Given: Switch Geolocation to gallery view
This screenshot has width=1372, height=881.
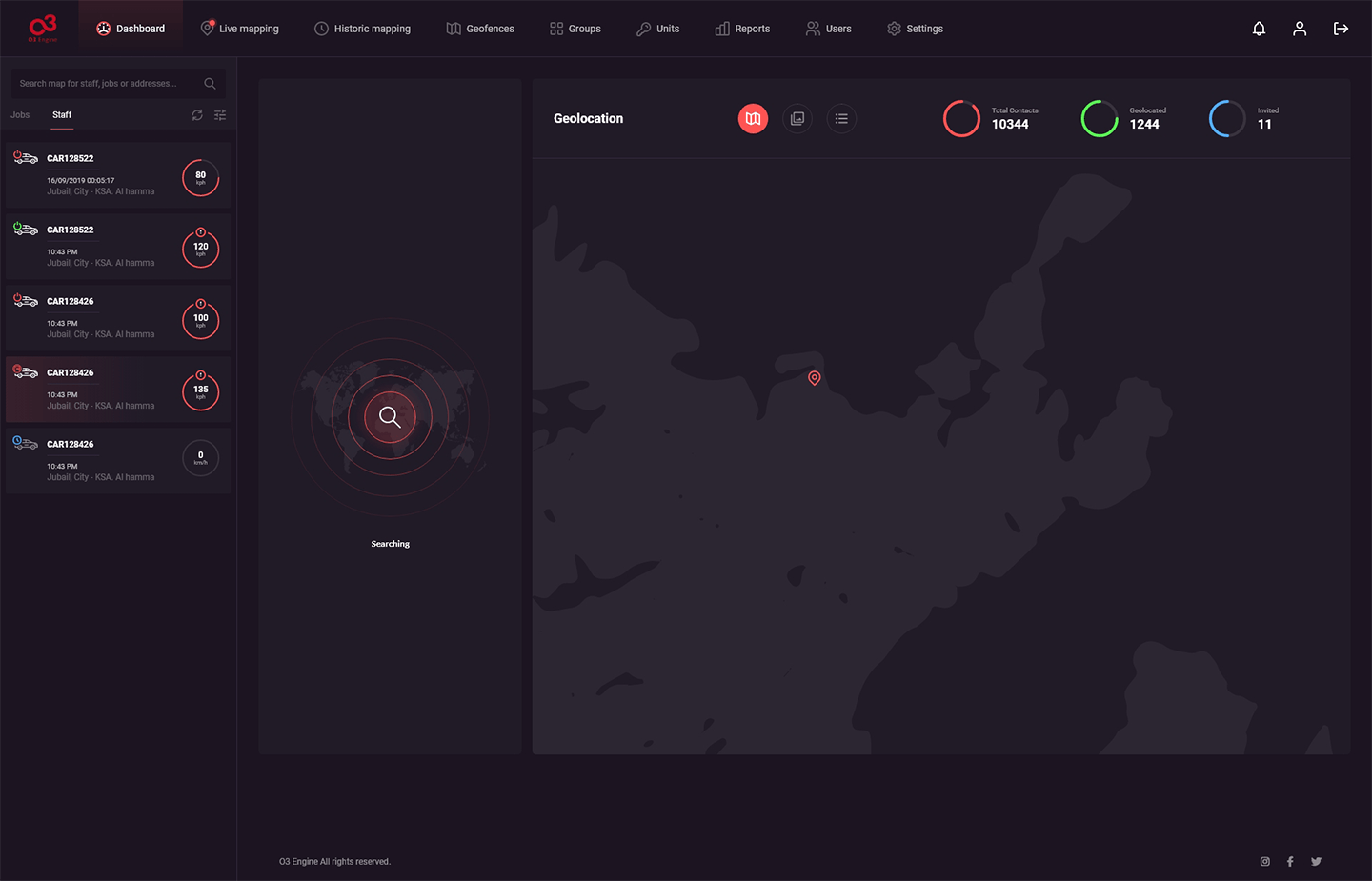Looking at the screenshot, I should pos(797,119).
